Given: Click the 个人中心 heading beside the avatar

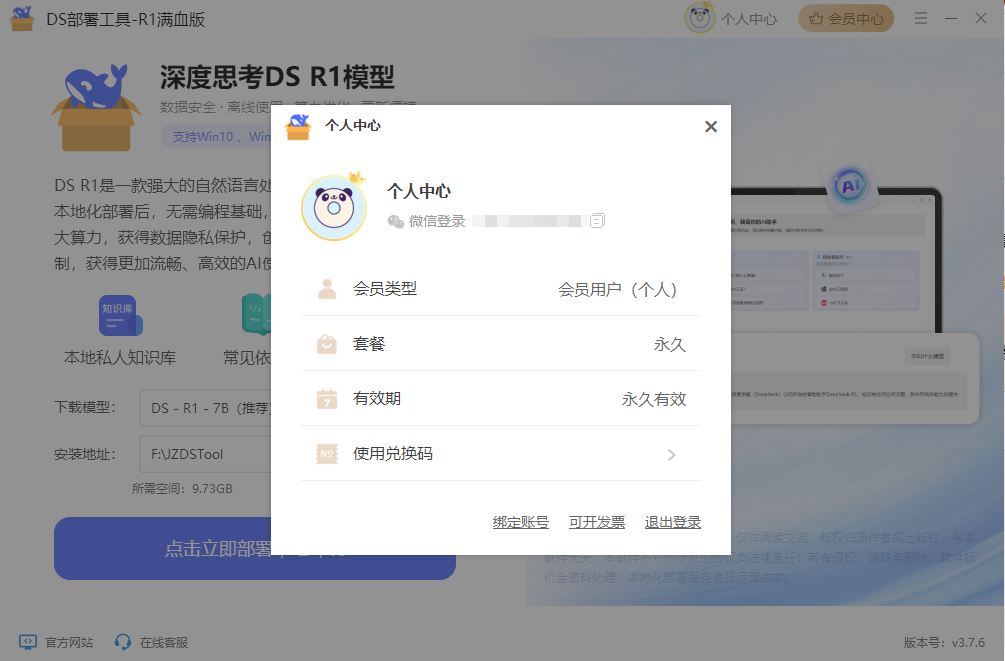Looking at the screenshot, I should [x=419, y=191].
